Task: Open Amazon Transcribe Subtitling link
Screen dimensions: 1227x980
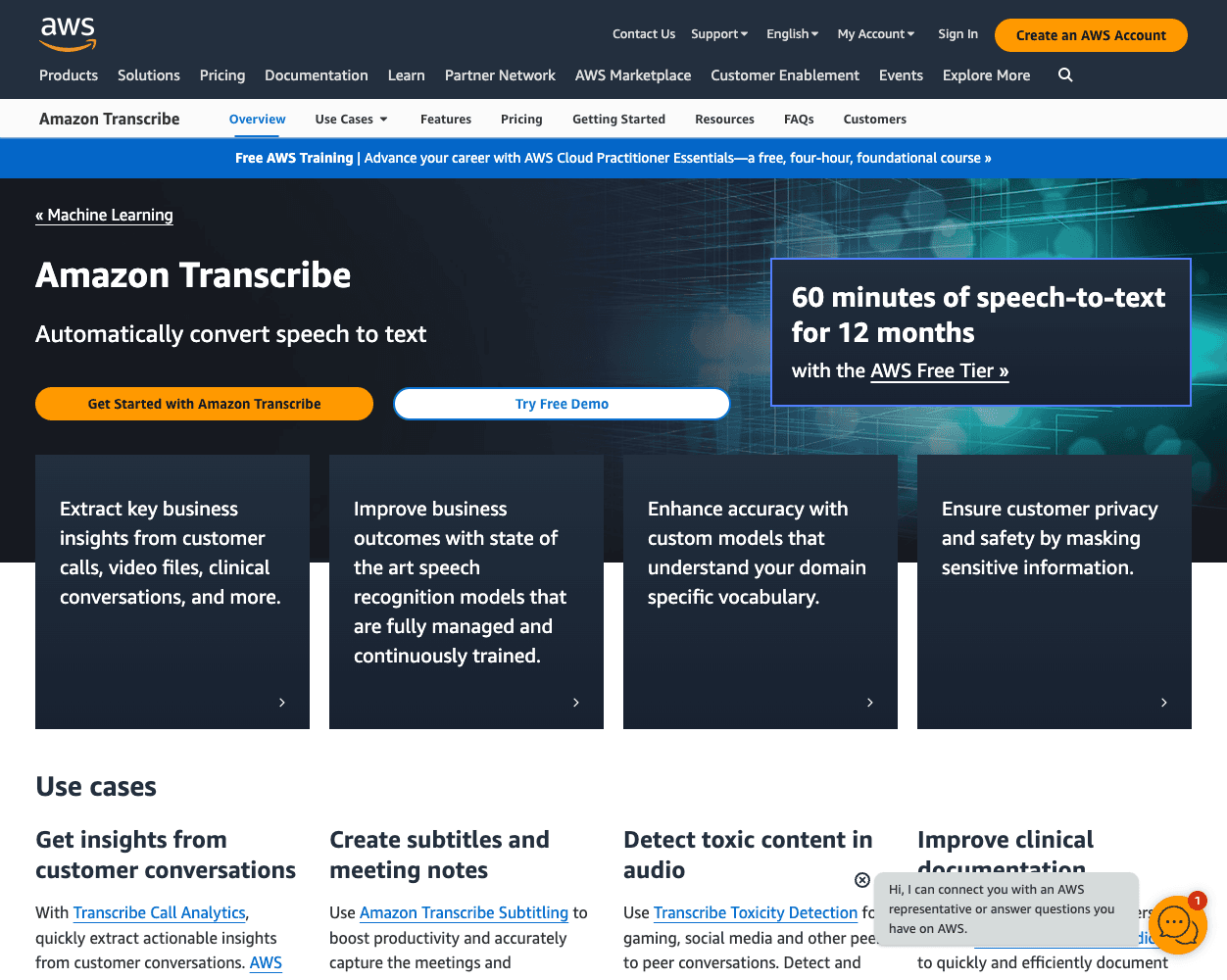Action: coord(464,912)
